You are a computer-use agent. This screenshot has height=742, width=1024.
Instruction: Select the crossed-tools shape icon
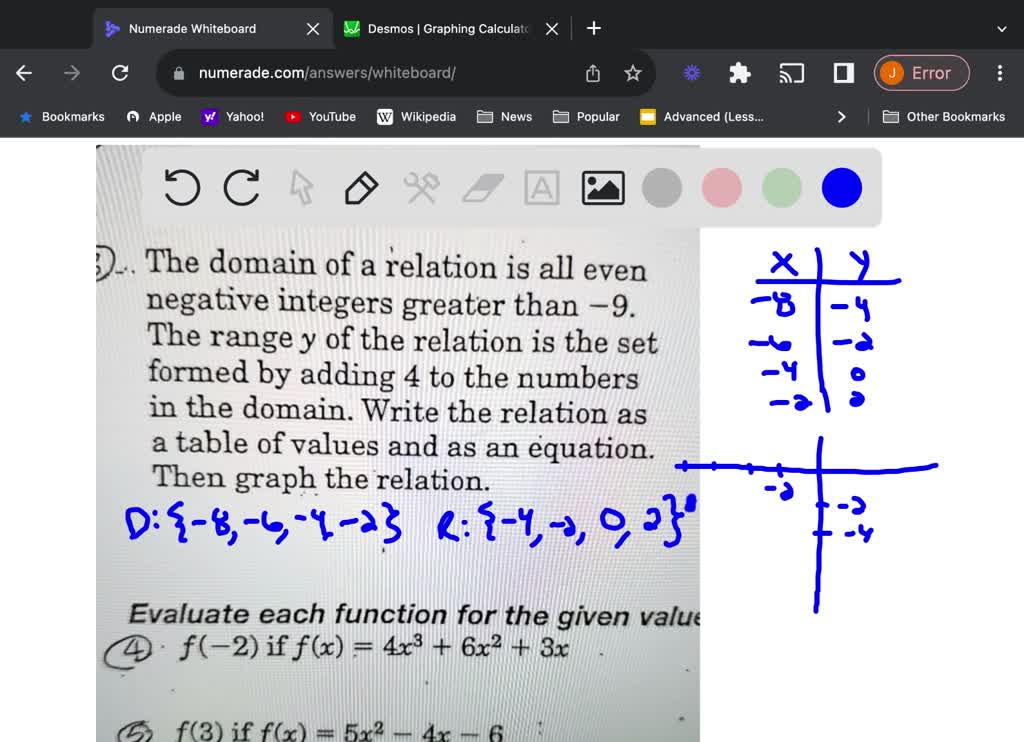(421, 188)
